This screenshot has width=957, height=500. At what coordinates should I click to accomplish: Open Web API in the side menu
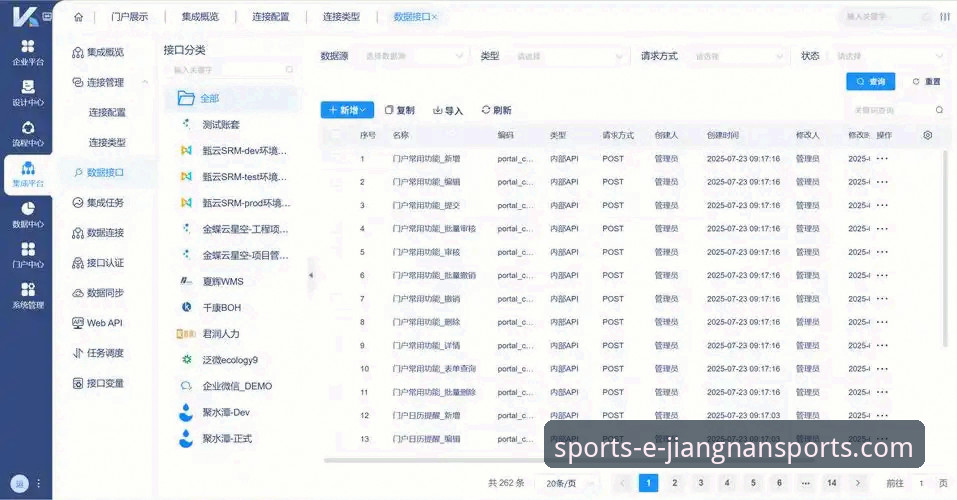[x=98, y=323]
